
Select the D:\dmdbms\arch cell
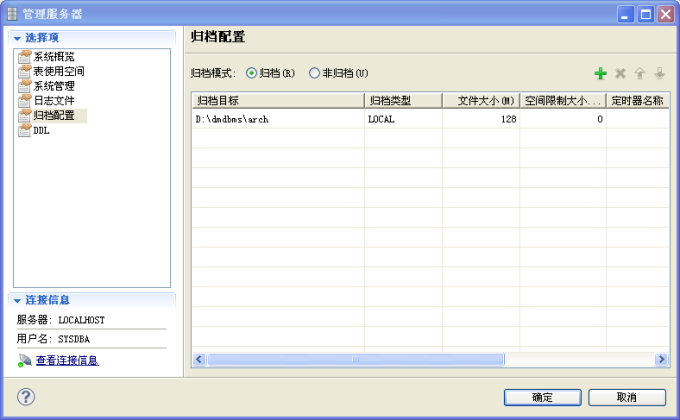click(x=278, y=119)
